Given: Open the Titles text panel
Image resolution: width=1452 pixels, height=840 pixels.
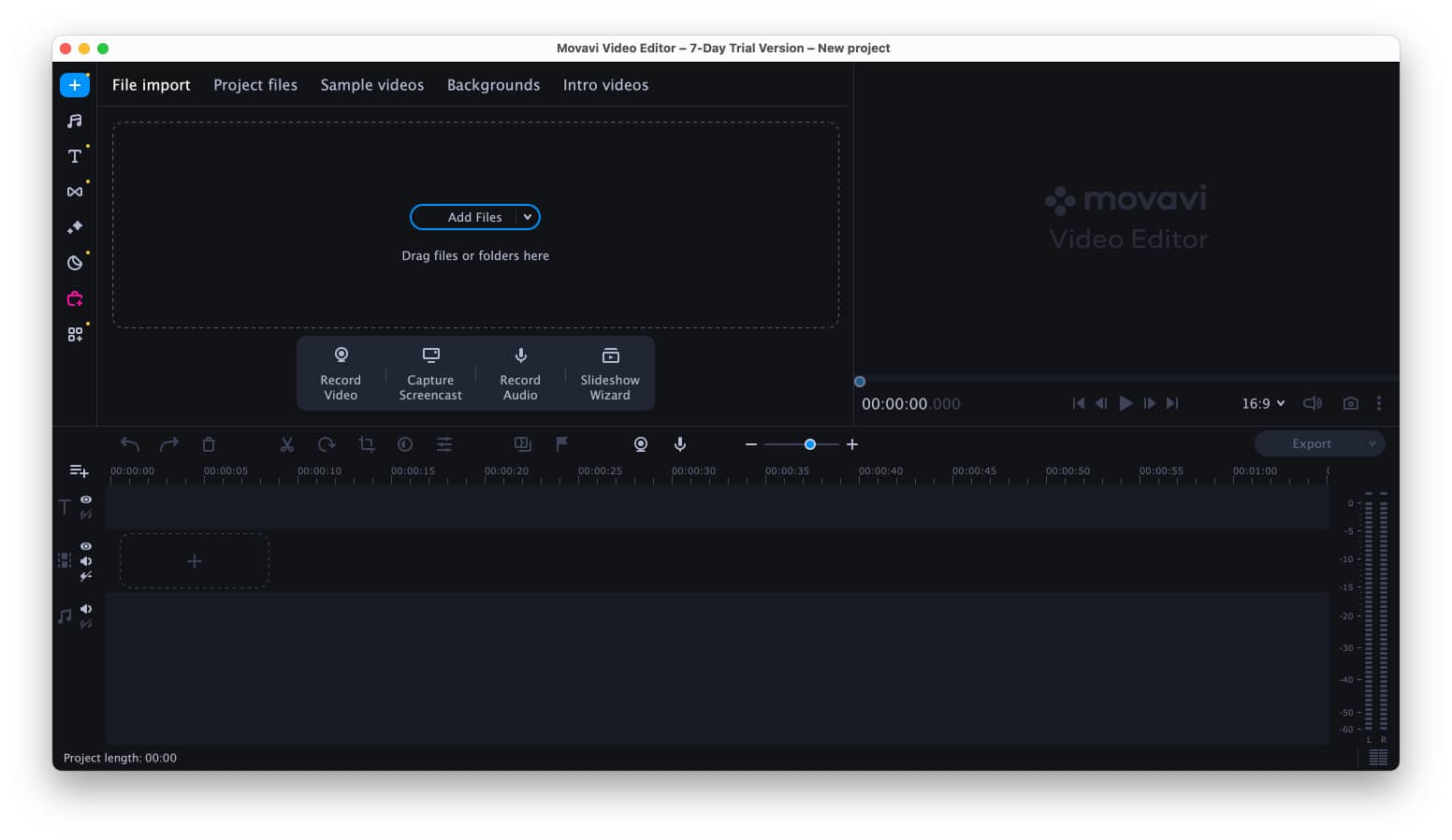Looking at the screenshot, I should (x=75, y=156).
